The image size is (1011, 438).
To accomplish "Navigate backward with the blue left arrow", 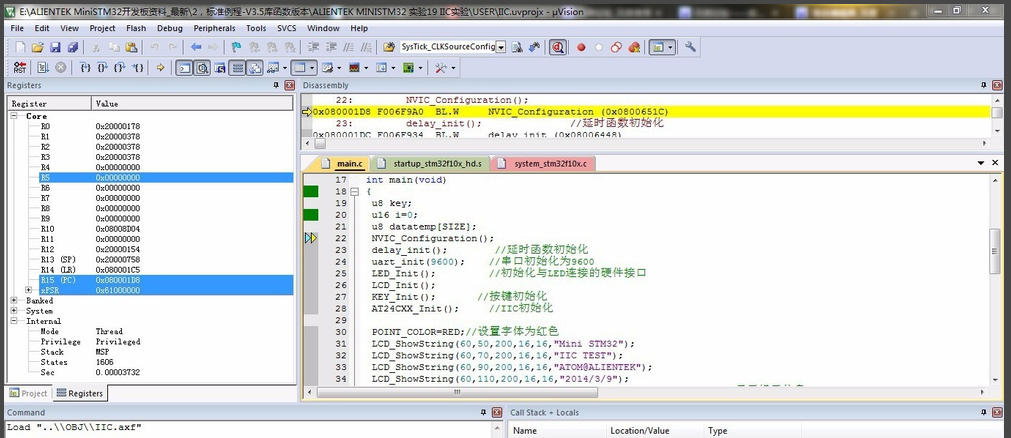I will coord(196,47).
